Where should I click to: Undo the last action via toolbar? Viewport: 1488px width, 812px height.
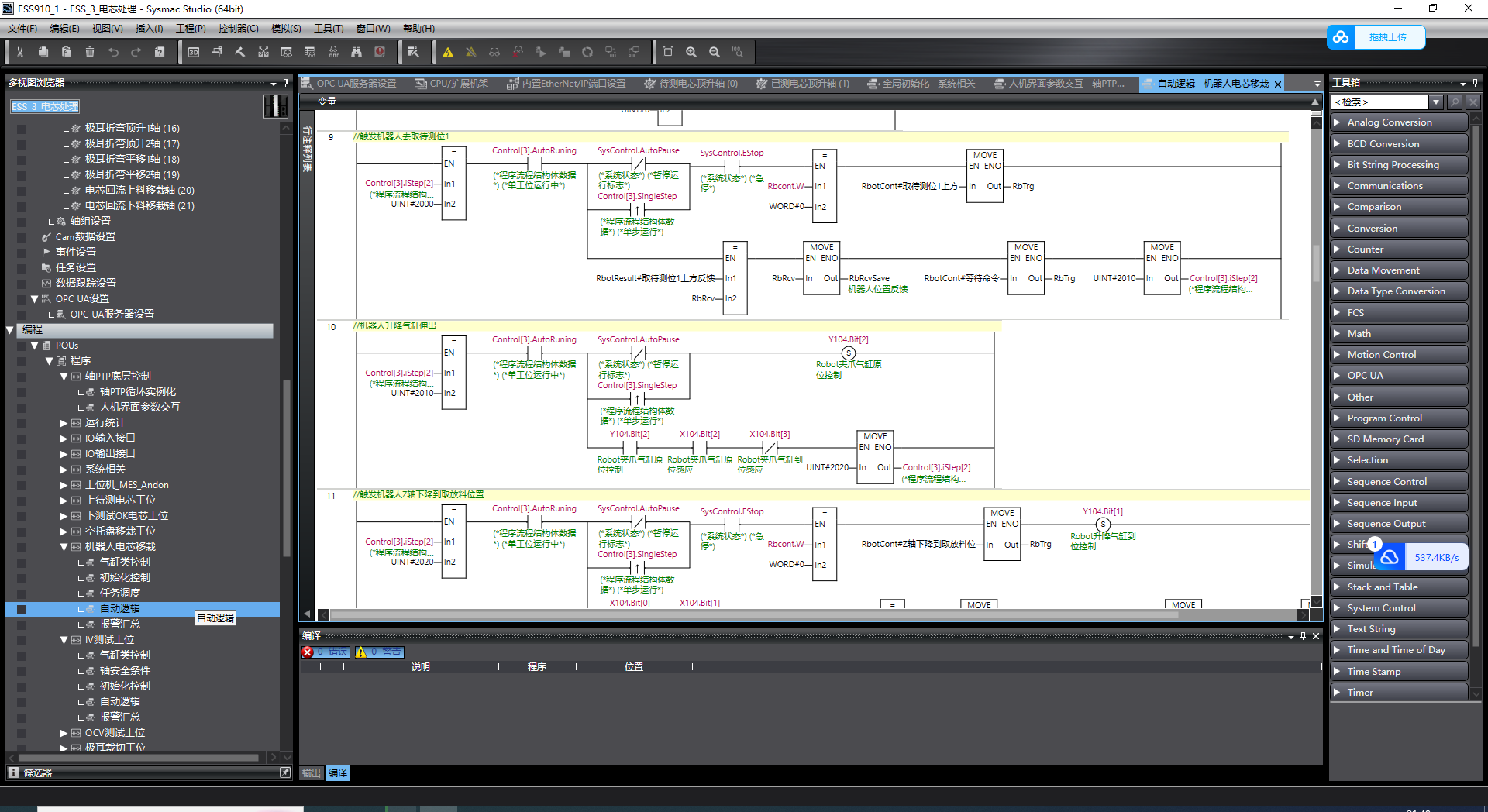tap(113, 52)
